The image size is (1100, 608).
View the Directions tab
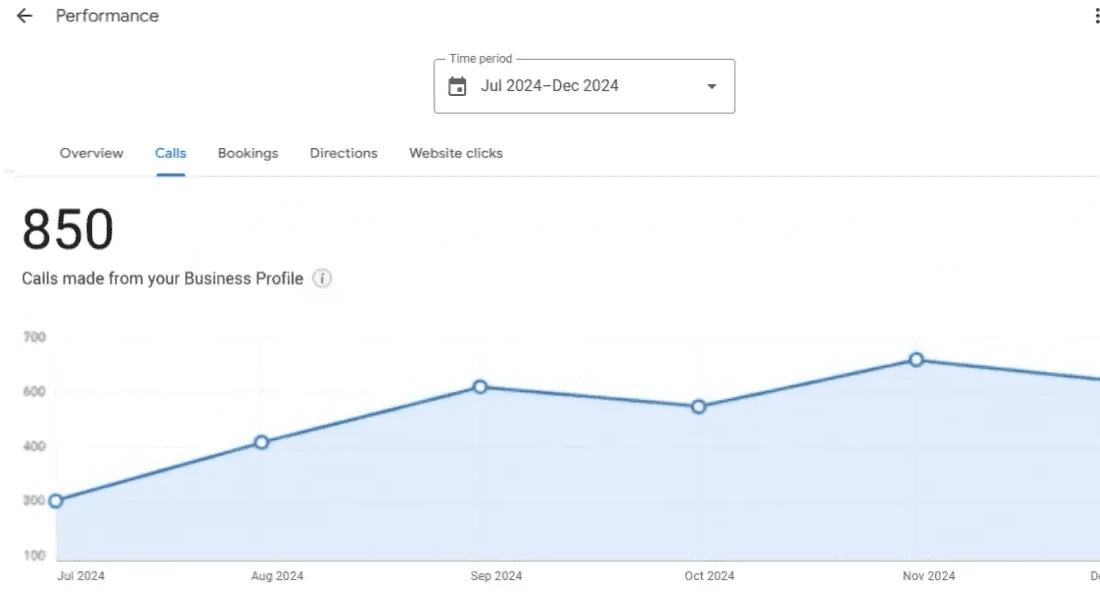click(343, 153)
